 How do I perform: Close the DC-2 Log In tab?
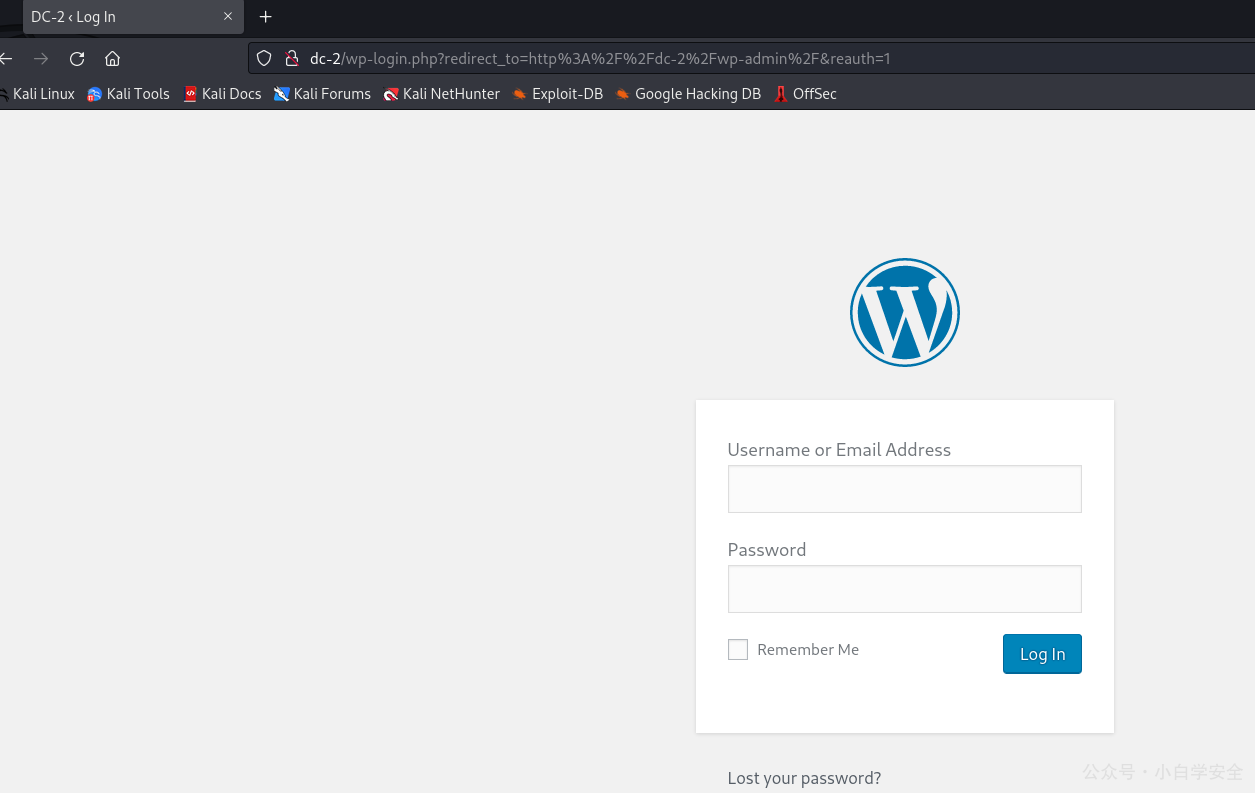tap(228, 17)
